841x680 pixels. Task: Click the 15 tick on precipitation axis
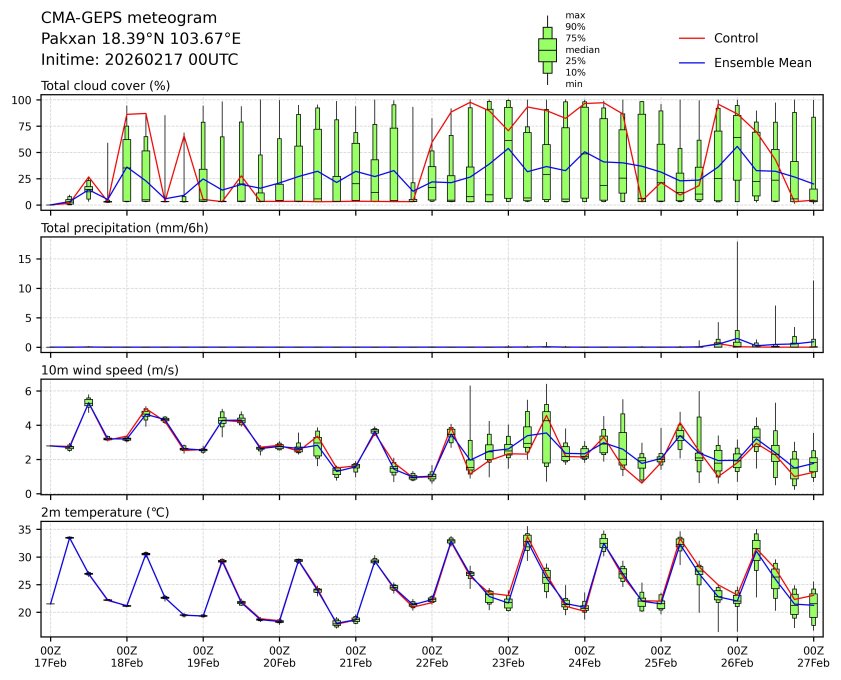[29, 259]
